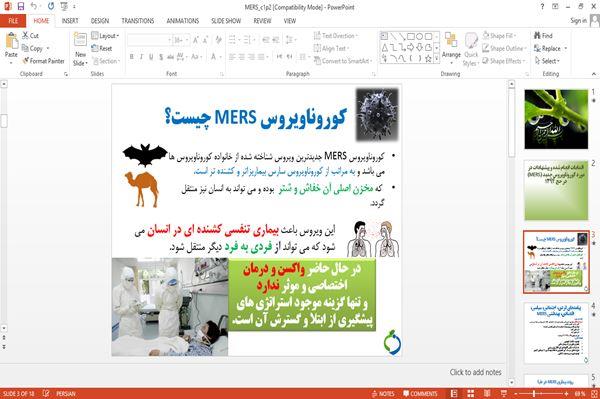The height and width of the screenshot is (399, 600).
Task: Toggle Italic formatting
Action: pyautogui.click(x=141, y=57)
